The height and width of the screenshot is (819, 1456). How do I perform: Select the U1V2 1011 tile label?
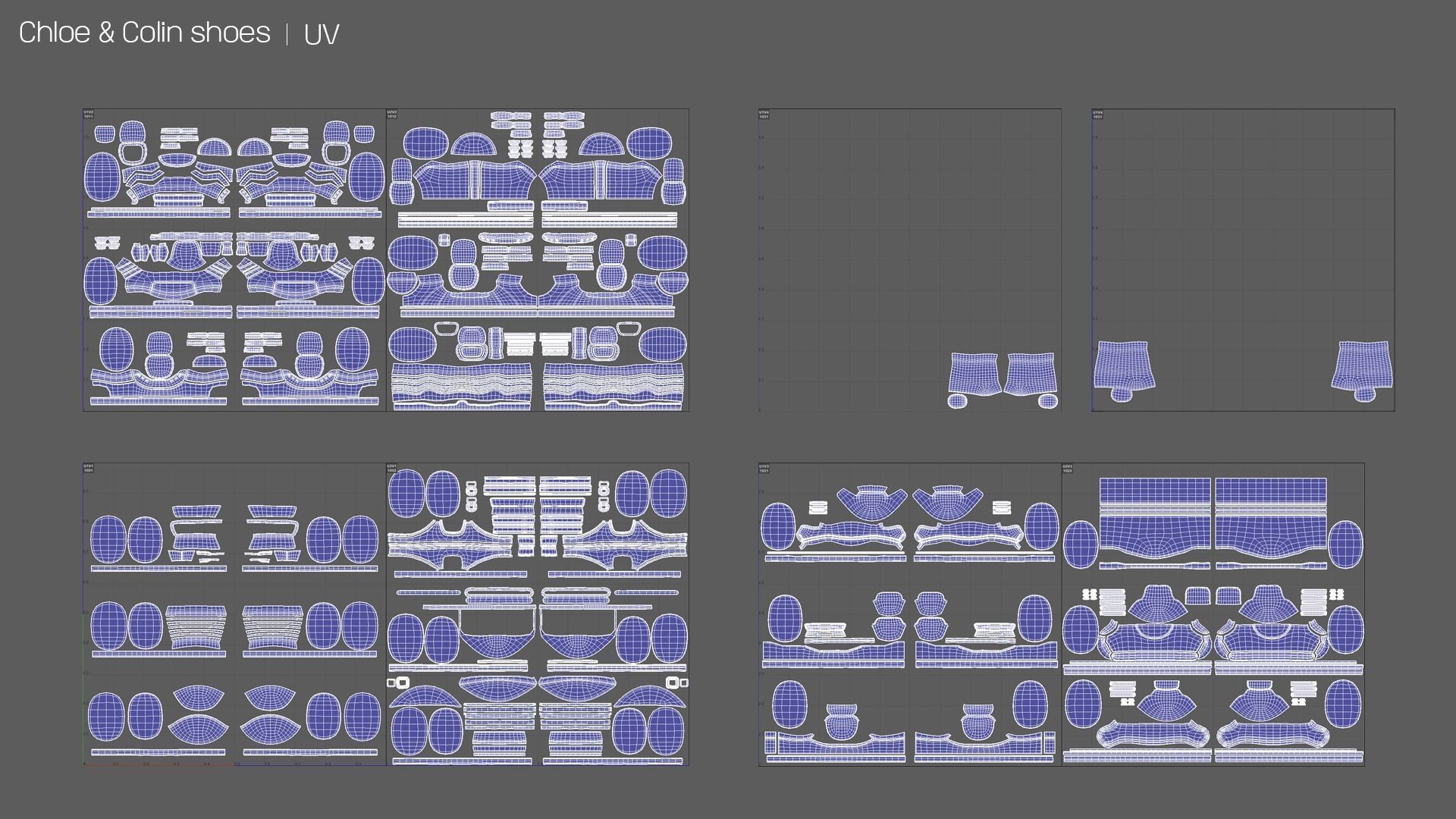[88, 115]
